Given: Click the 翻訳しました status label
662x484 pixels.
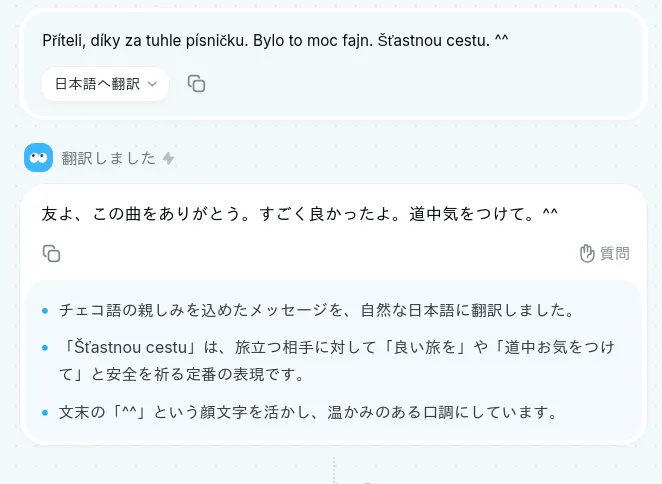Looking at the screenshot, I should [108, 158].
